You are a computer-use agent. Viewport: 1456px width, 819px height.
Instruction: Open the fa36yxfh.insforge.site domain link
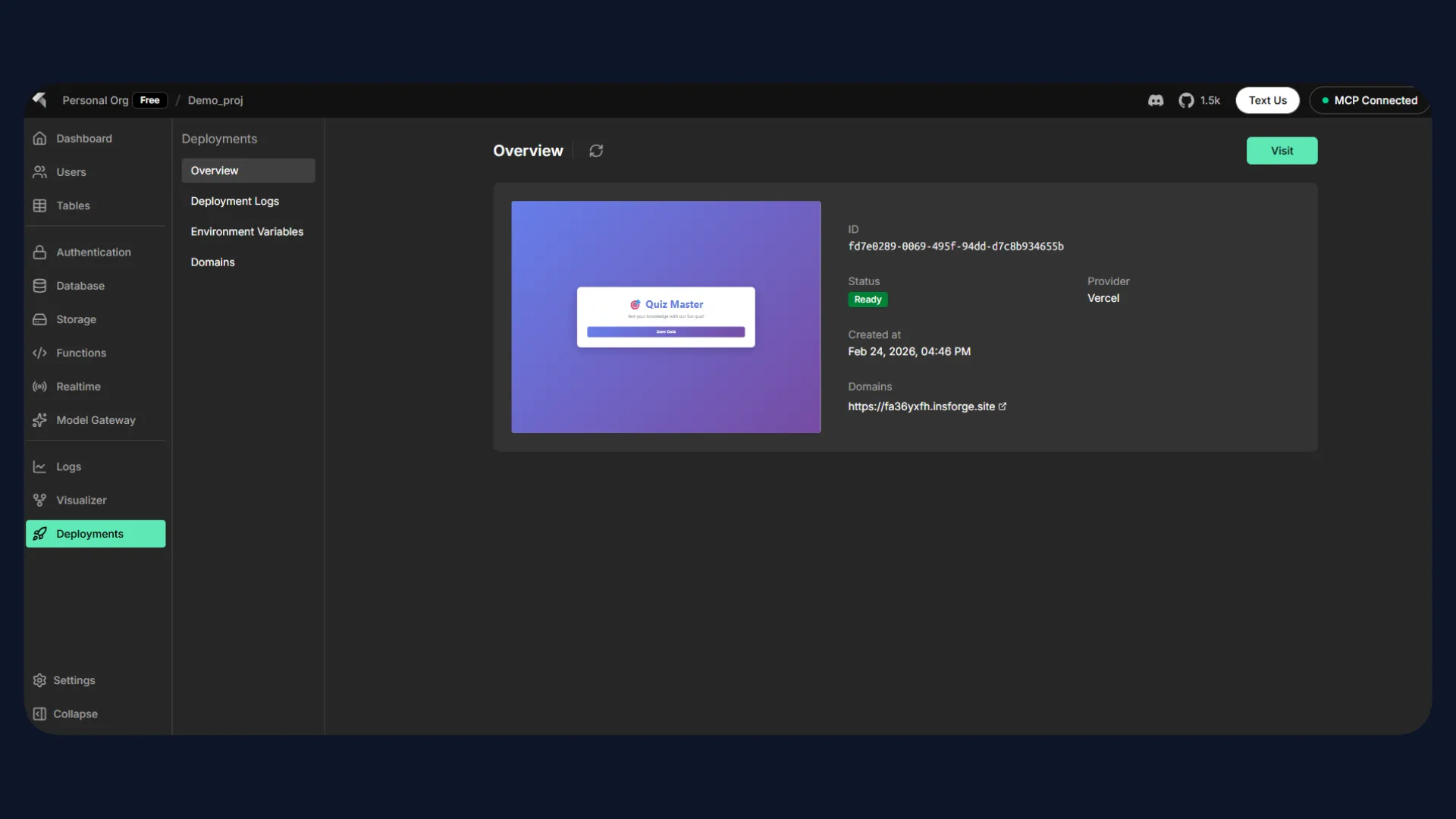pyautogui.click(x=921, y=406)
